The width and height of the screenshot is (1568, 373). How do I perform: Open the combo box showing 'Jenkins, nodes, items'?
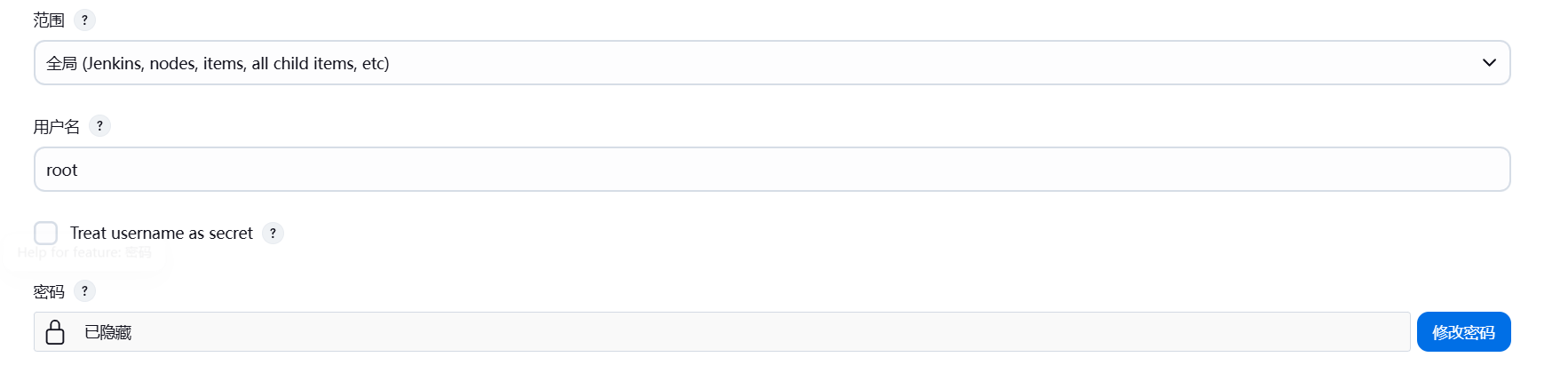[x=772, y=63]
